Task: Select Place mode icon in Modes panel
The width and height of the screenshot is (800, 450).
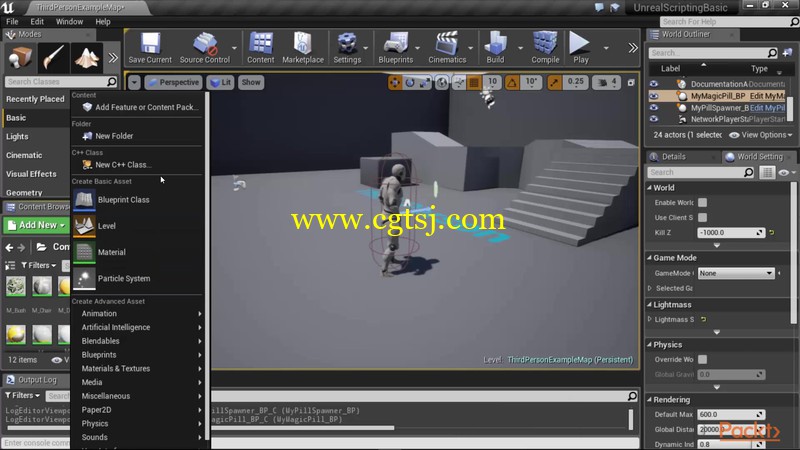Action: [x=20, y=58]
